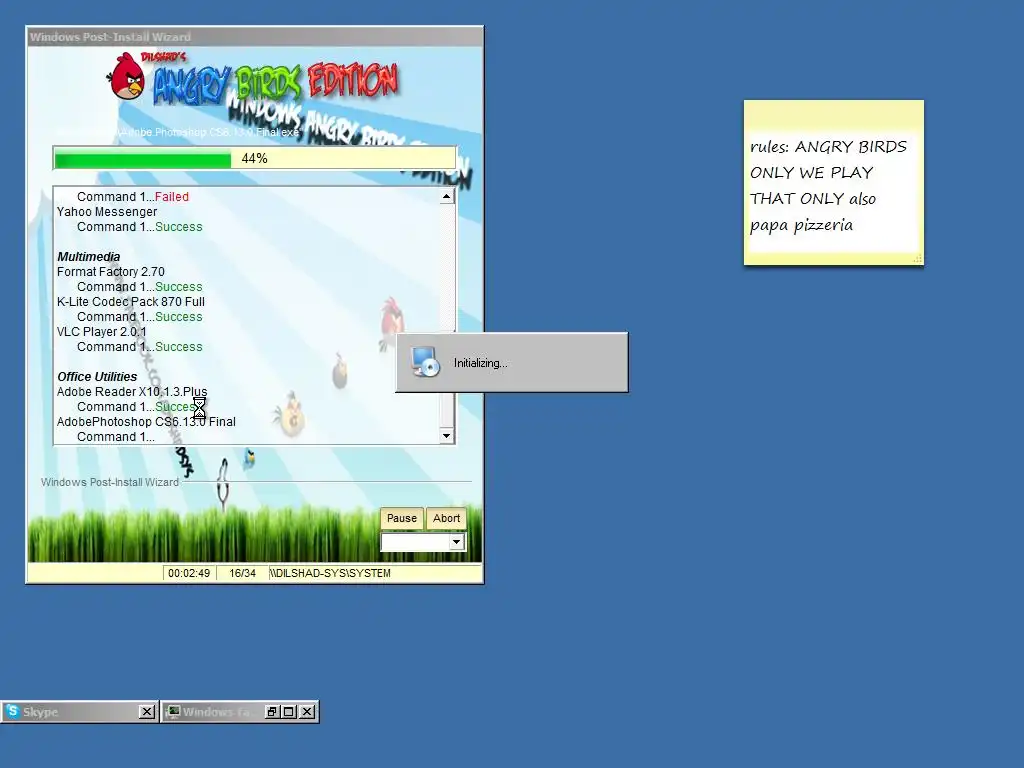
Task: Close the Skype taskbar window
Action: 148,712
